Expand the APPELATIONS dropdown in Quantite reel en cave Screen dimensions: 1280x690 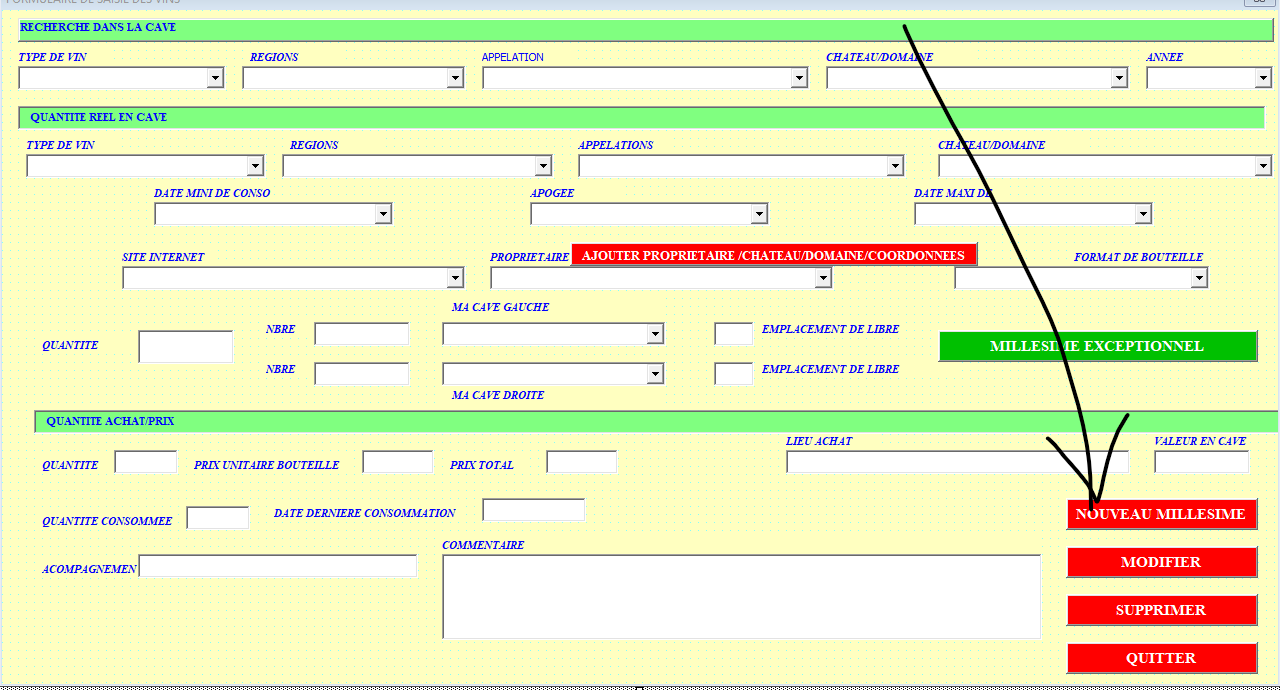coord(894,166)
